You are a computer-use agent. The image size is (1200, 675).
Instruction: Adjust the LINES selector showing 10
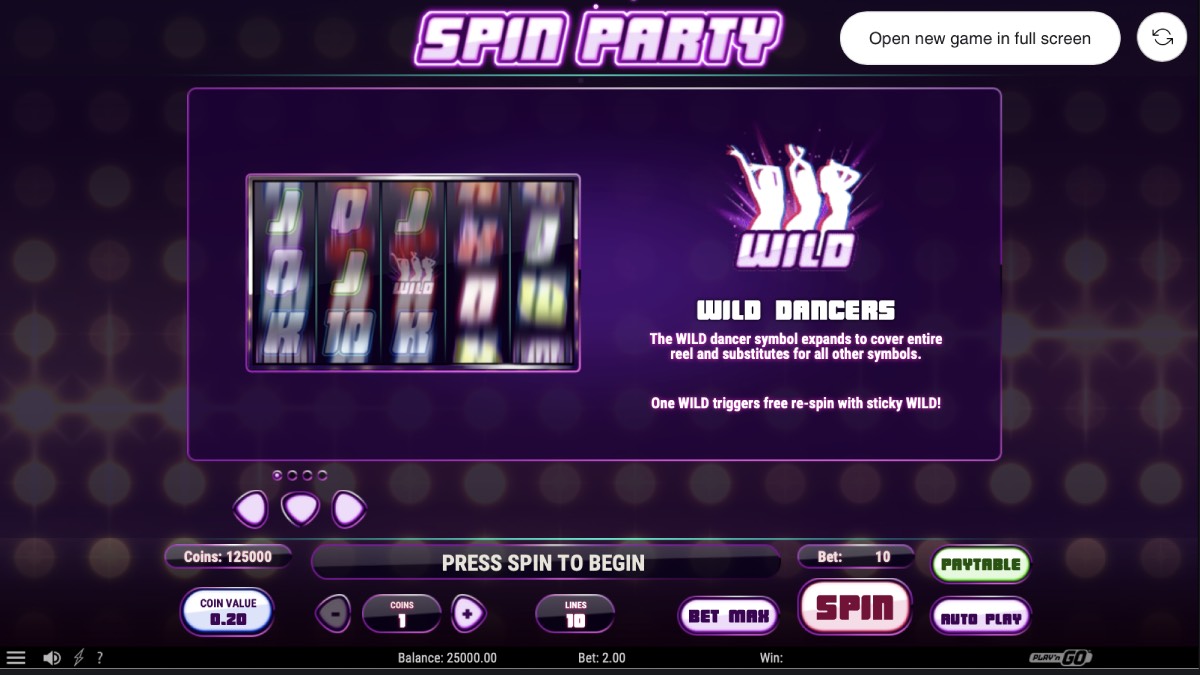point(575,613)
